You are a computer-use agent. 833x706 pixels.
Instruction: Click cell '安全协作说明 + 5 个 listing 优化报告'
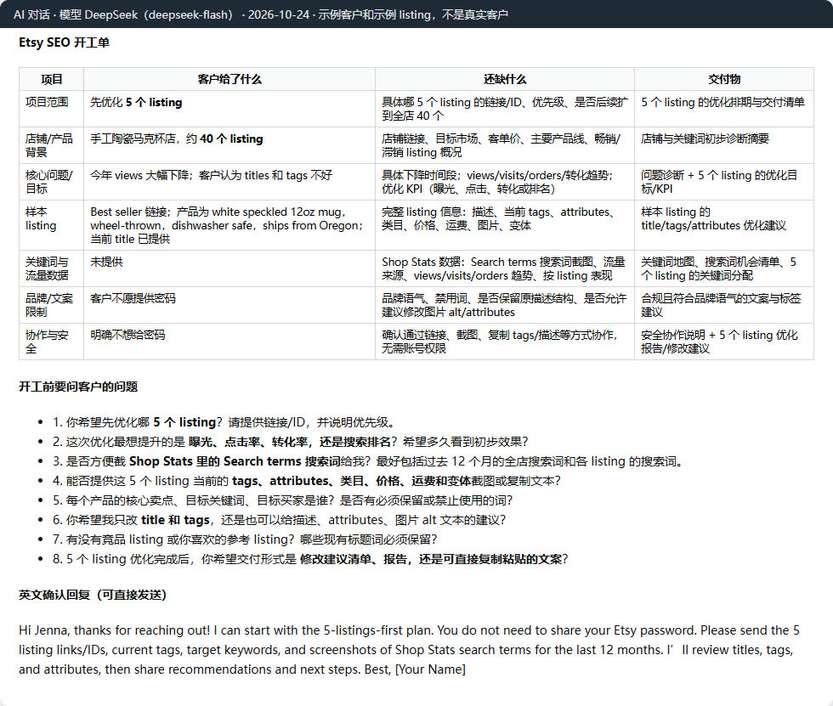[x=724, y=342]
